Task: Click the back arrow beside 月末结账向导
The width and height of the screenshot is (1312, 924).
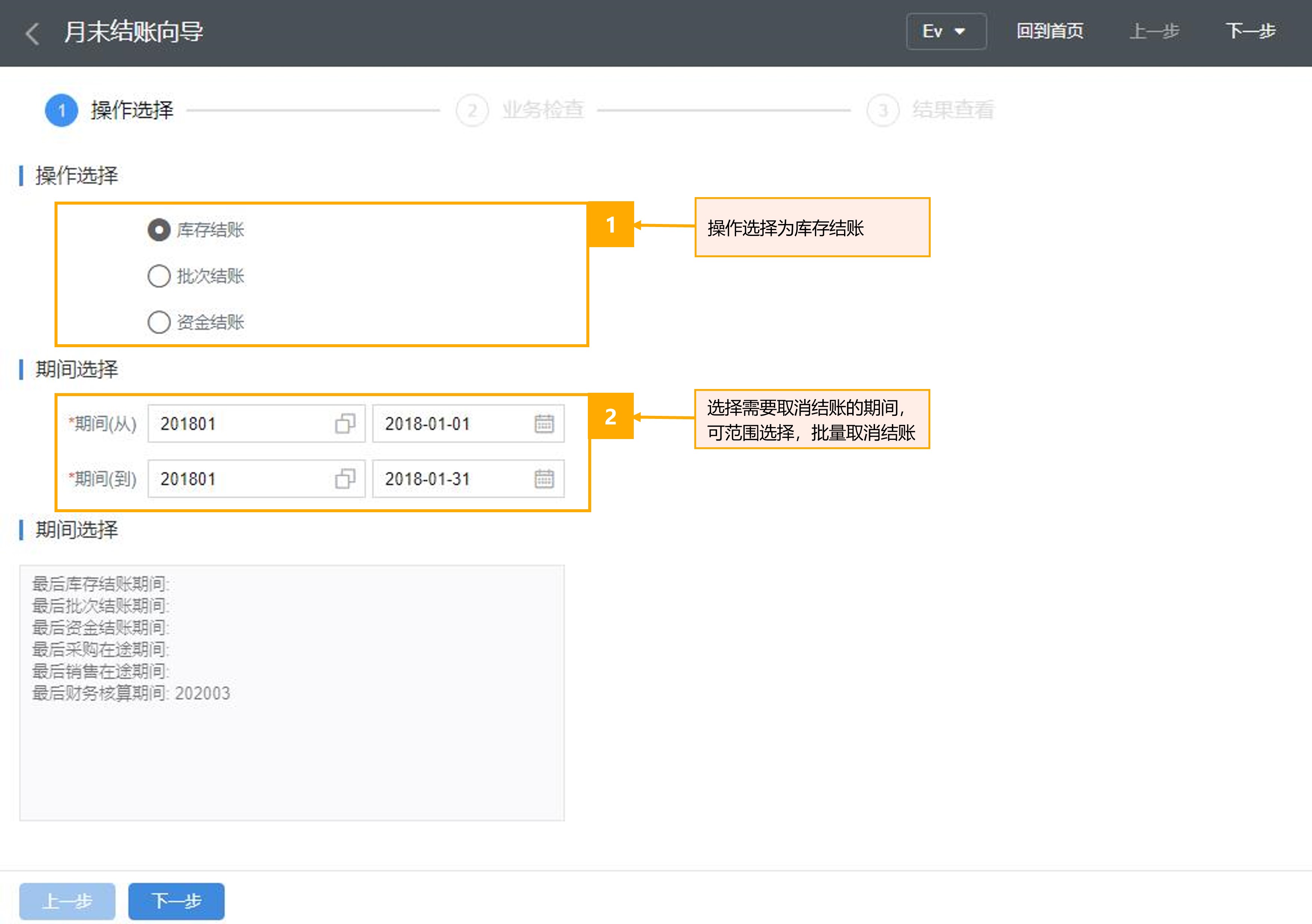Action: (32, 34)
